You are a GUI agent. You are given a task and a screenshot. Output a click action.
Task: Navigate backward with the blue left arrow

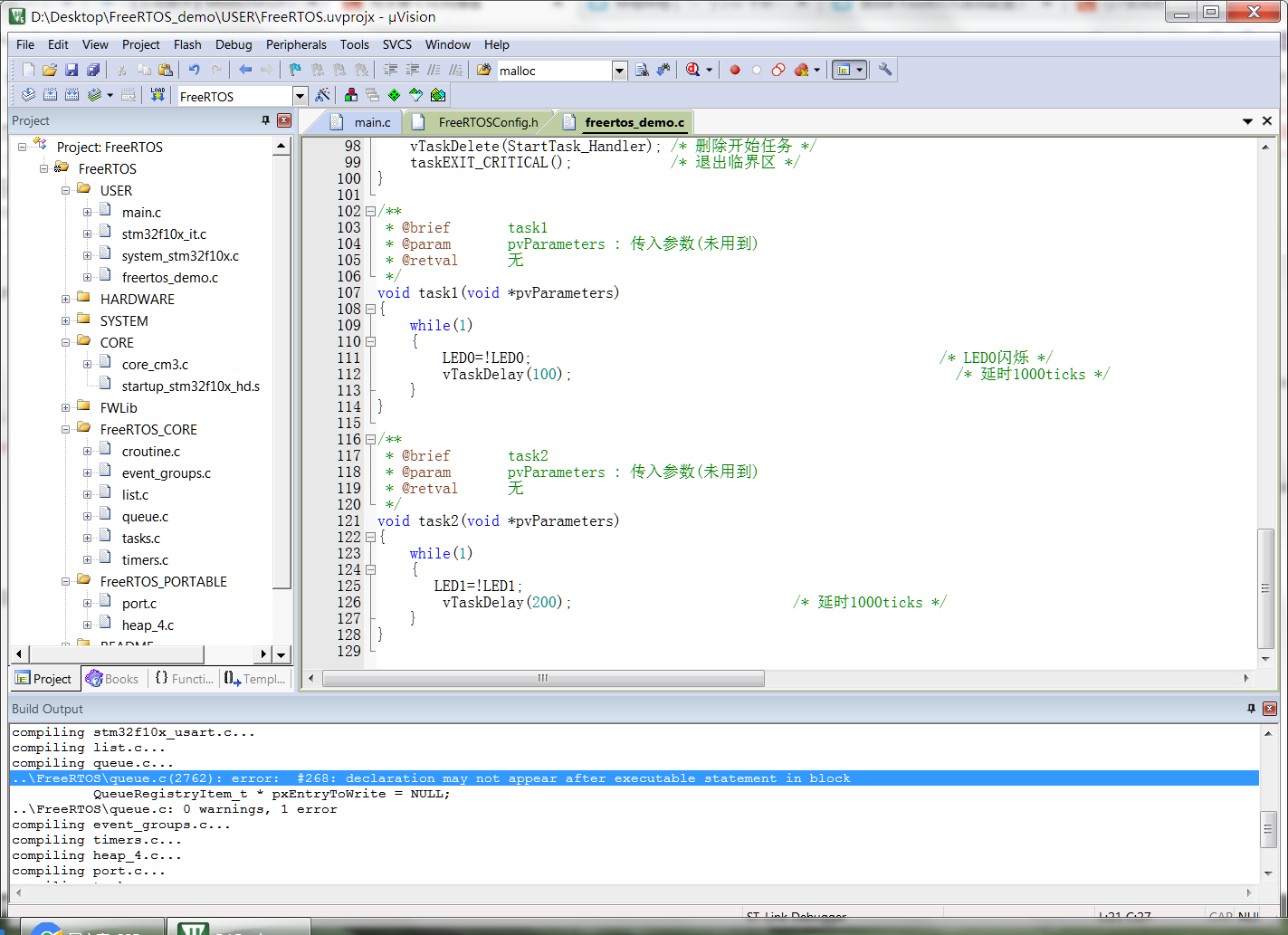tap(245, 70)
